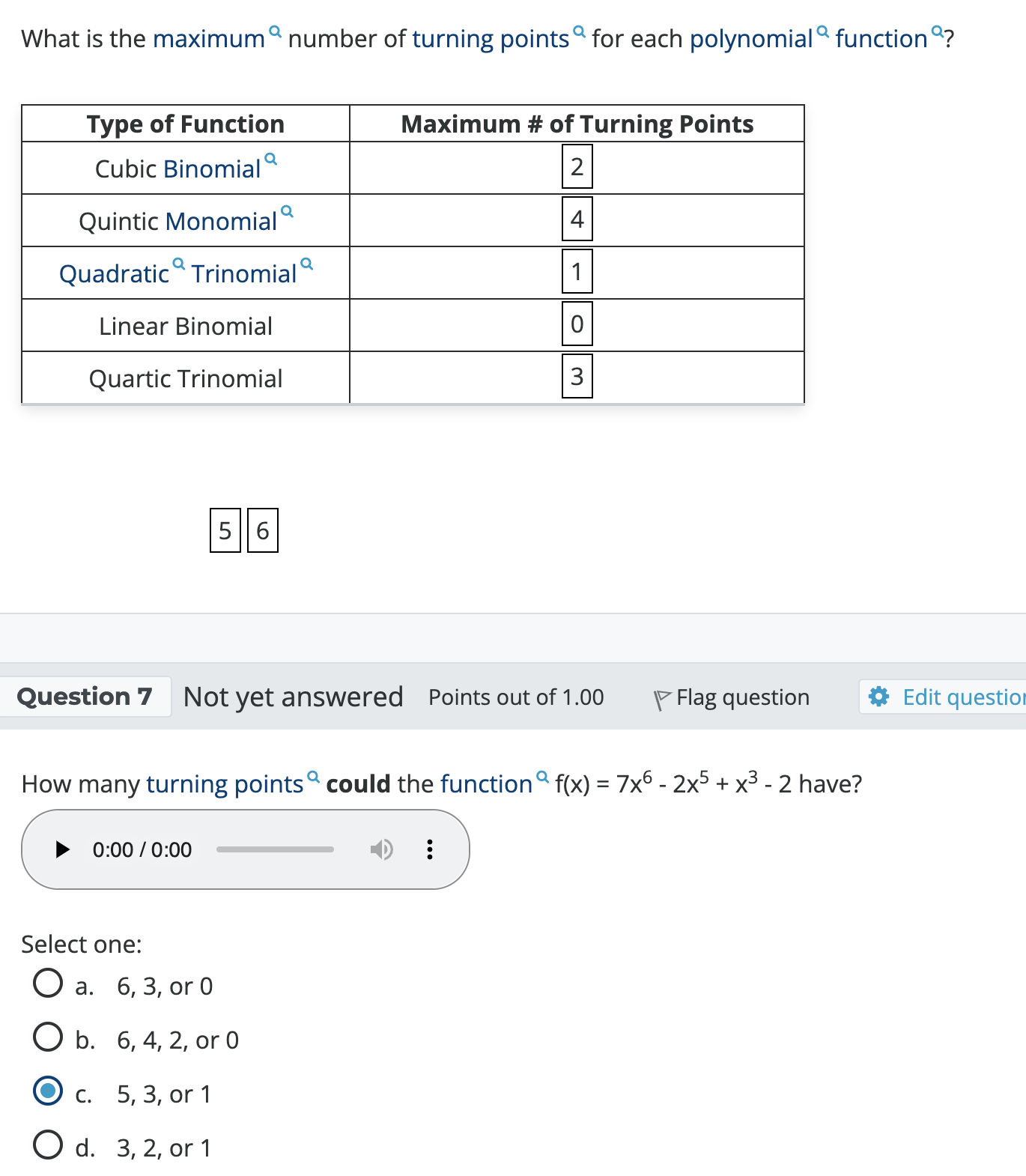The width and height of the screenshot is (1026, 1176).
Task: Click the audio progress bar
Action: point(275,849)
